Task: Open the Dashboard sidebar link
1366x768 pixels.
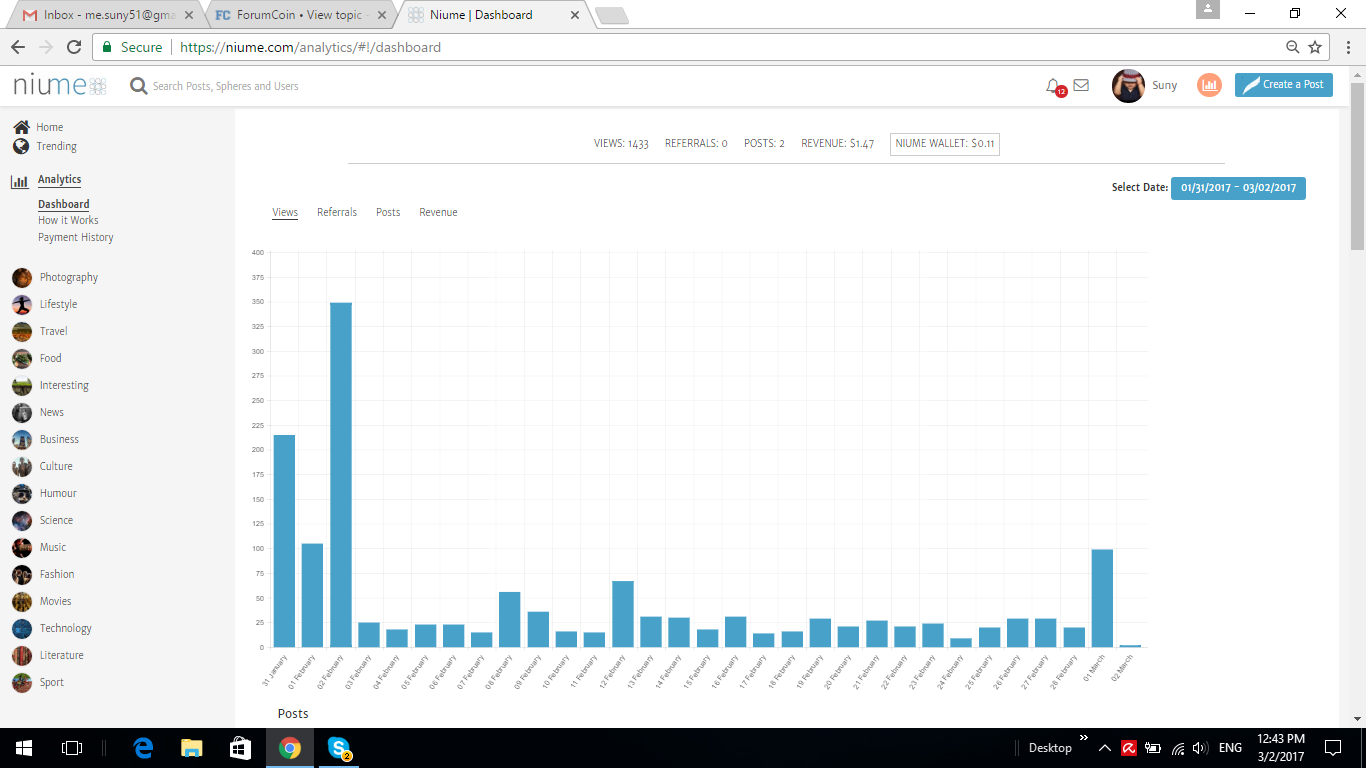Action: pos(64,204)
